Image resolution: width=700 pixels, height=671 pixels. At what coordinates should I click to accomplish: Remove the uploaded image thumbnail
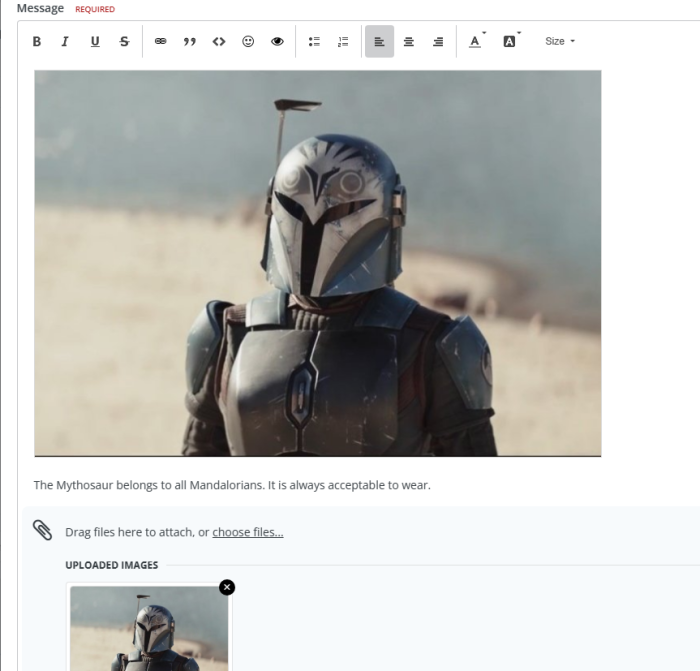[x=227, y=587]
